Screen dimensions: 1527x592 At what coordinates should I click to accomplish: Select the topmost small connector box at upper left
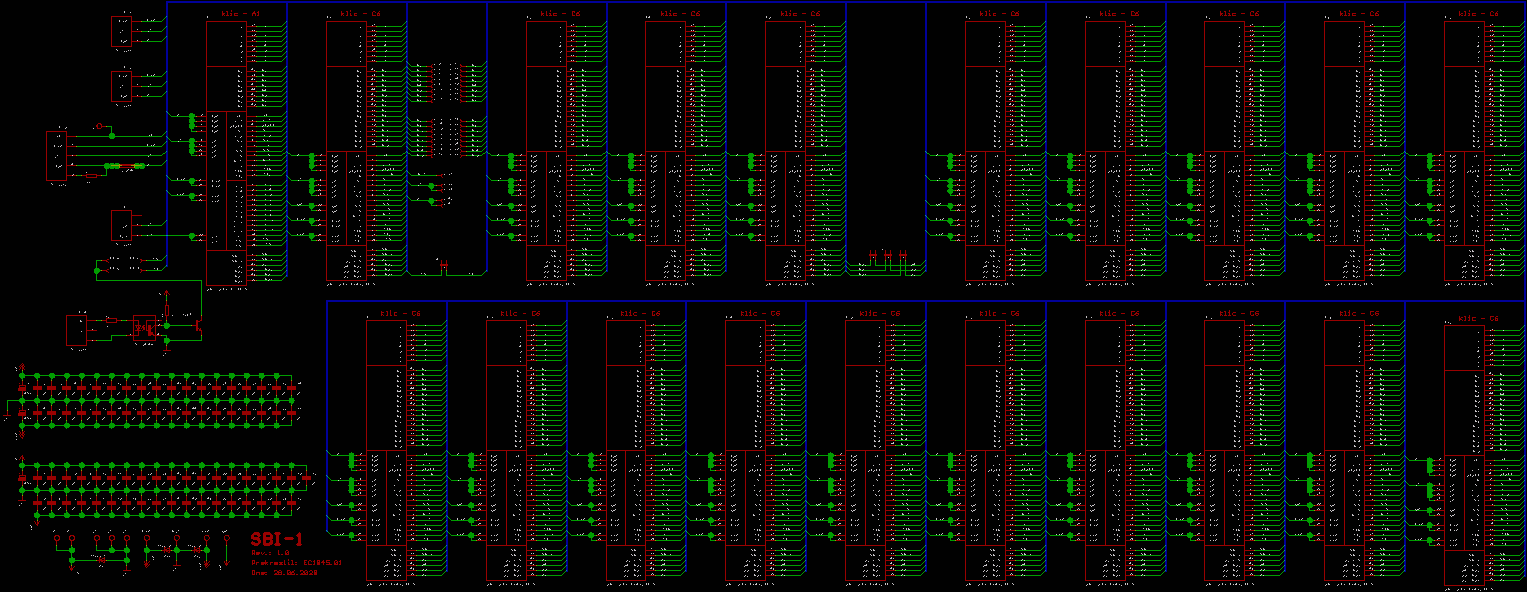click(x=121, y=31)
